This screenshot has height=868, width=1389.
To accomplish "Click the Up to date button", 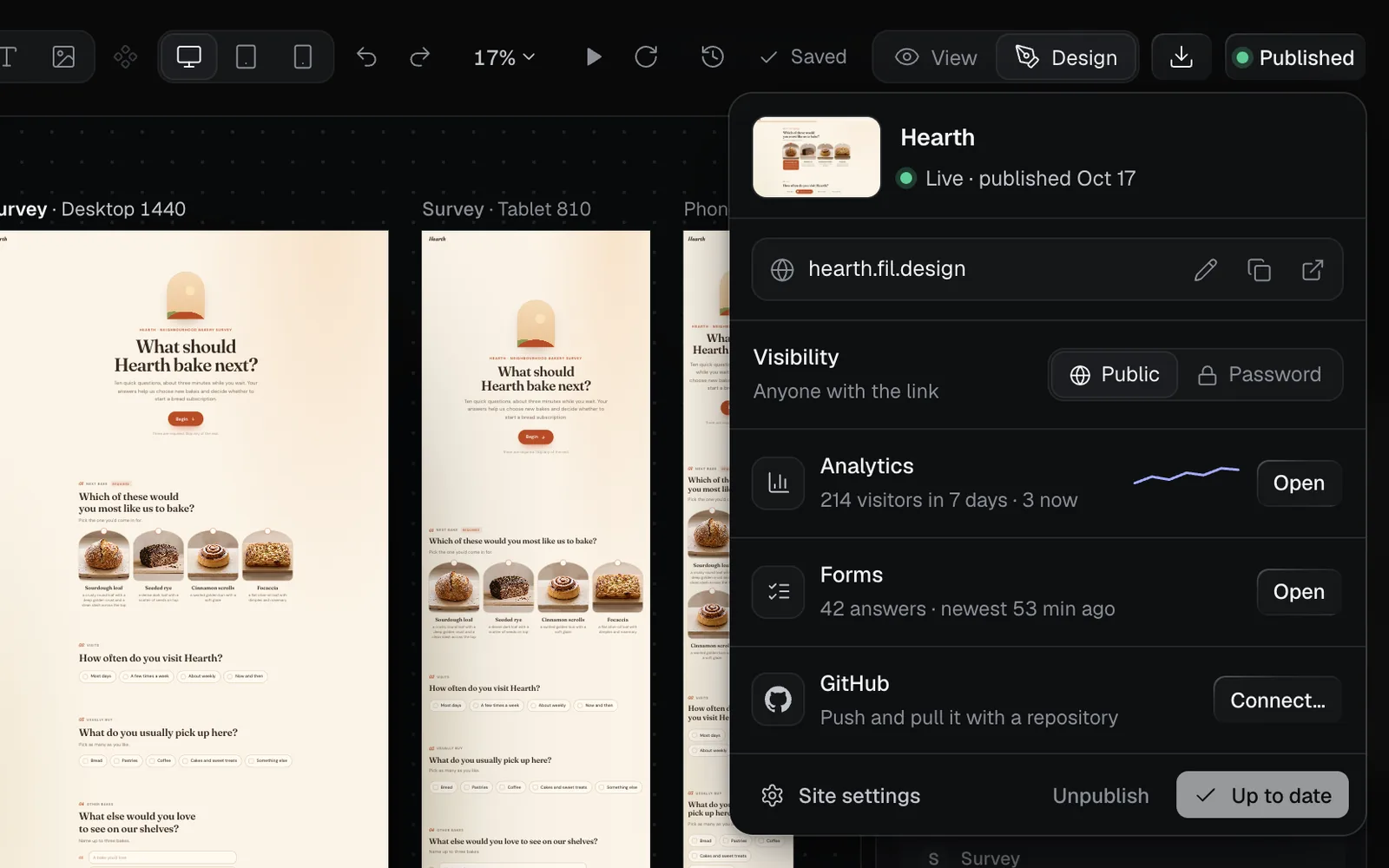I will click(x=1262, y=795).
